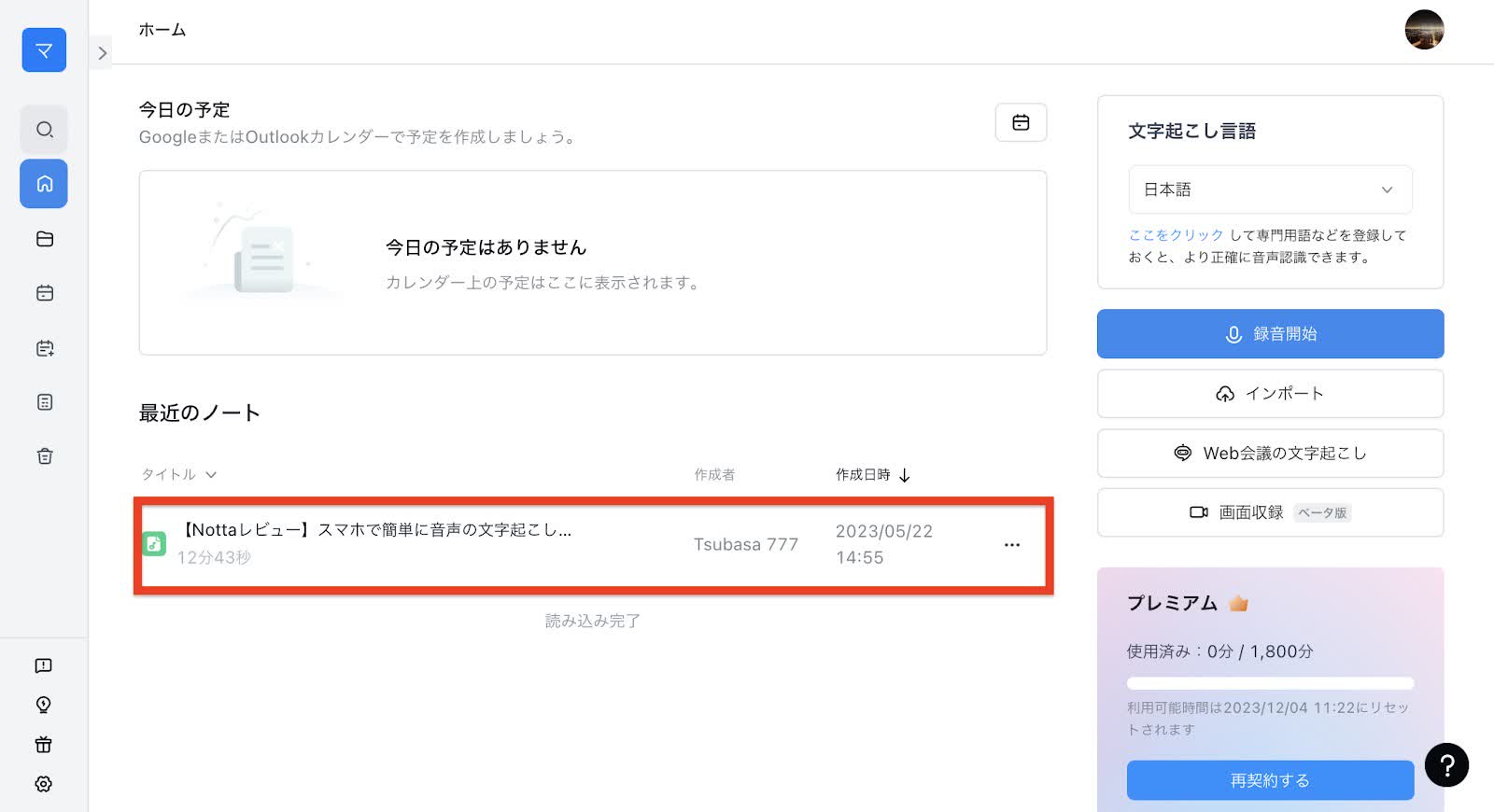Click Web会議の文字起こし button
The image size is (1494, 812).
[1270, 454]
